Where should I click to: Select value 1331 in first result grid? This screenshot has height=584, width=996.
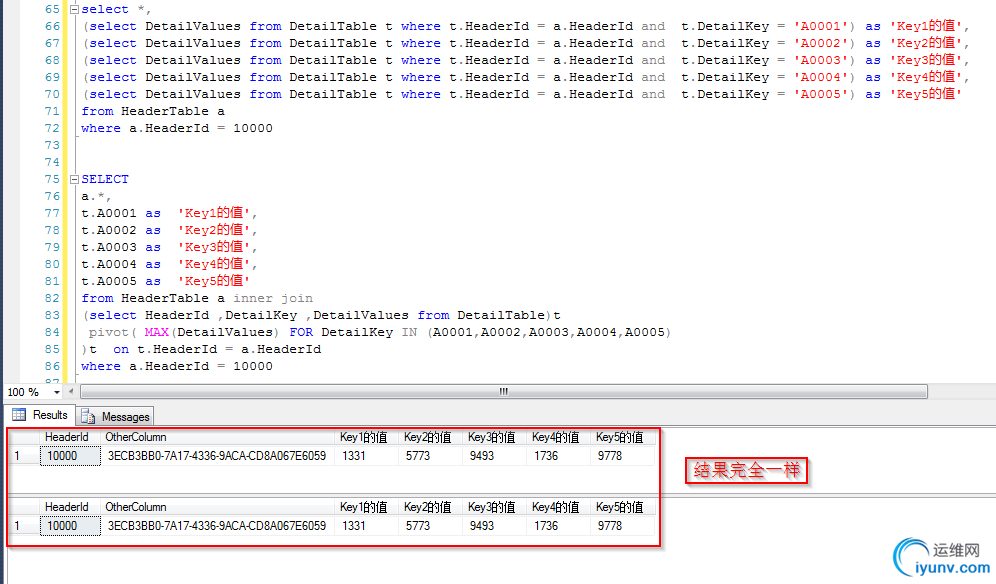click(x=367, y=456)
